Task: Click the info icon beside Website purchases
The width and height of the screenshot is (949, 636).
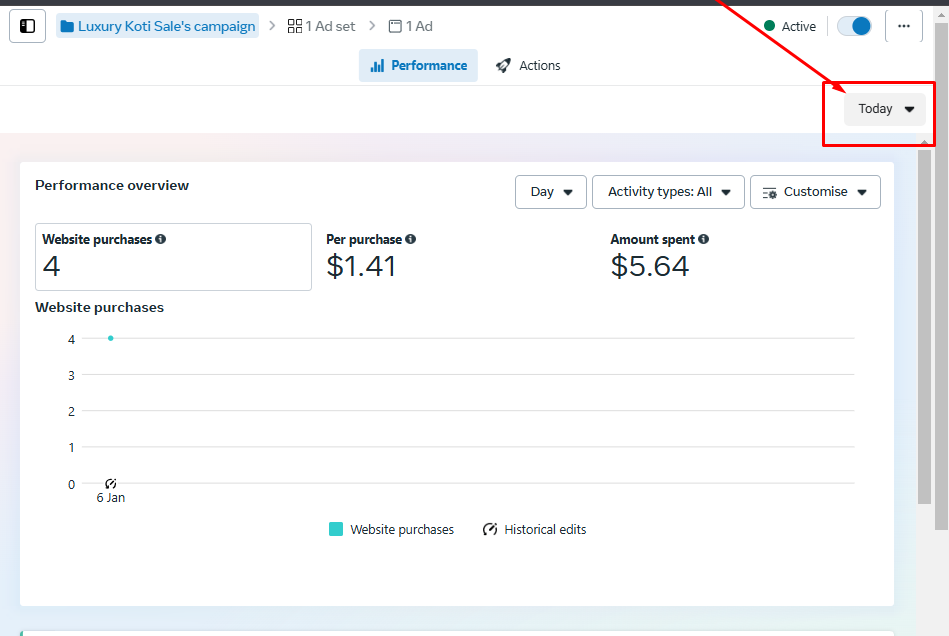Action: [x=161, y=240]
